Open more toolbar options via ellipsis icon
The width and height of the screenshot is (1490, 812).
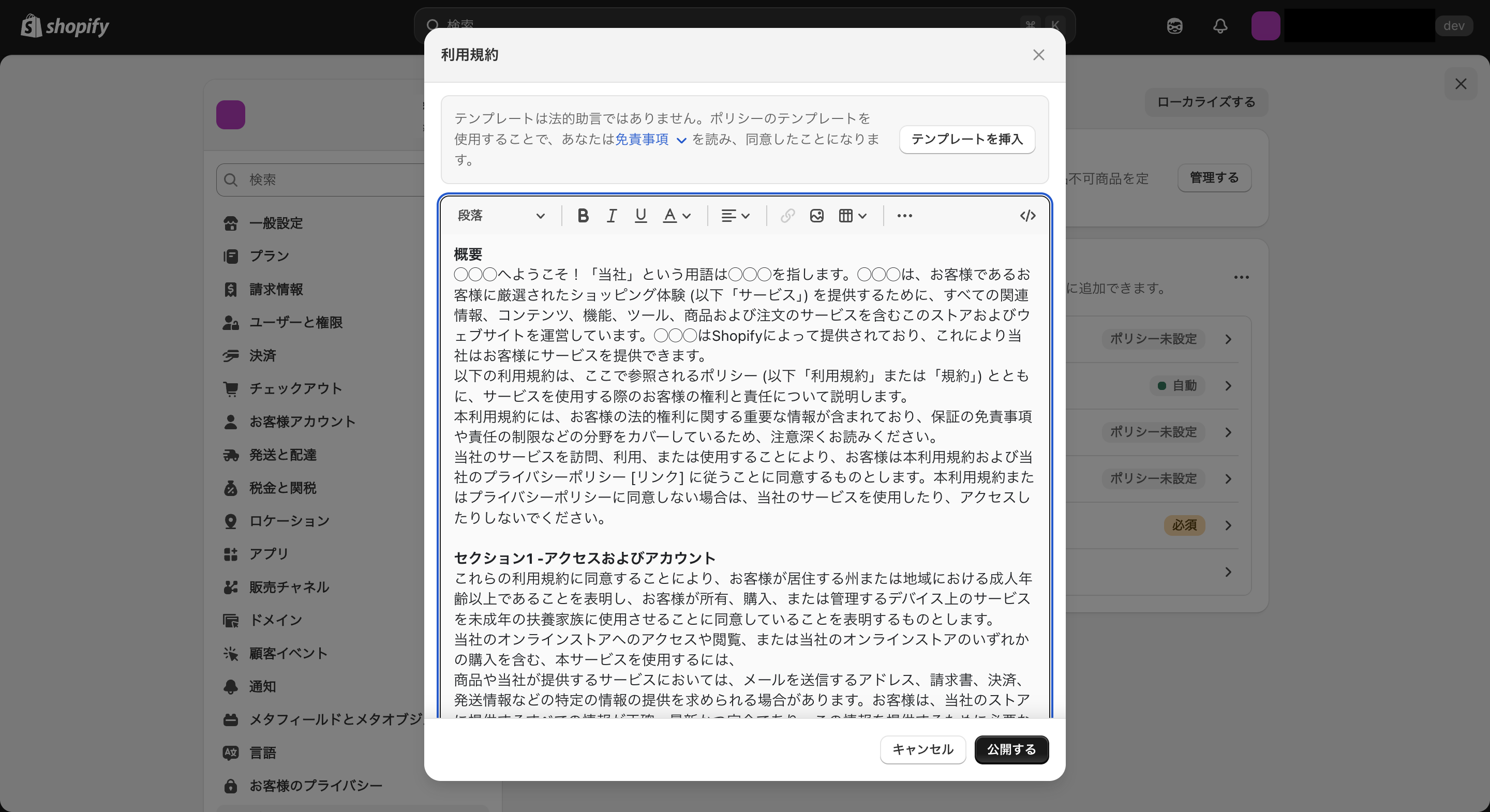tap(904, 216)
